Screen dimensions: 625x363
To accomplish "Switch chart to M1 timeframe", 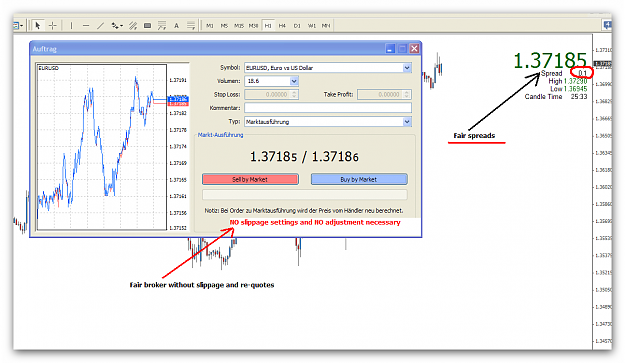I will pyautogui.click(x=210, y=26).
